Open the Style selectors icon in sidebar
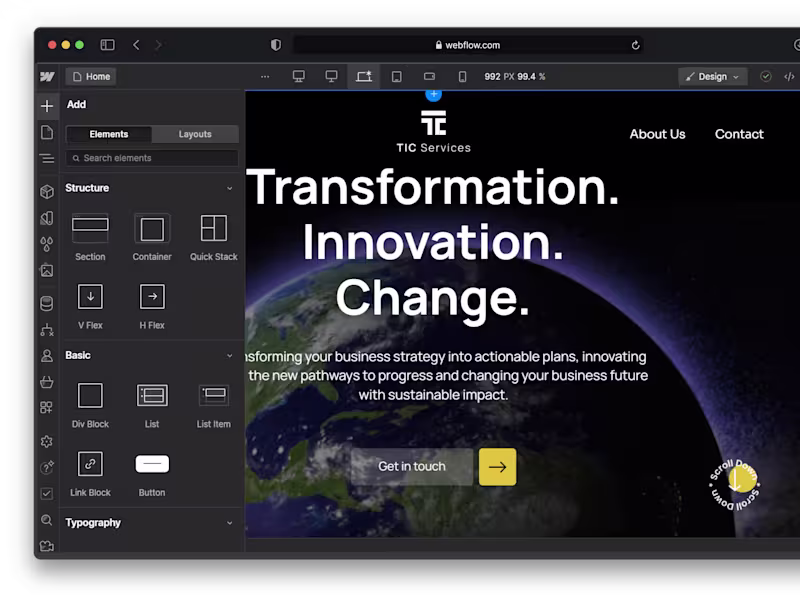The image size is (800, 600). point(47,218)
